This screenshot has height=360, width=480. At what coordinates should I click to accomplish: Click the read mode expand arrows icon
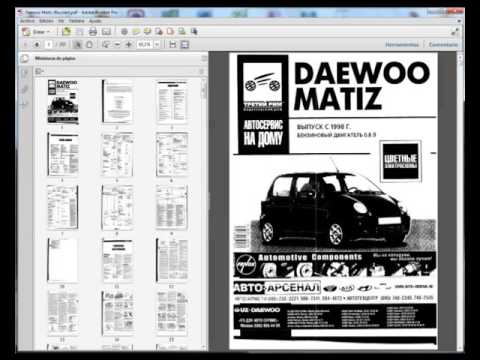455,32
